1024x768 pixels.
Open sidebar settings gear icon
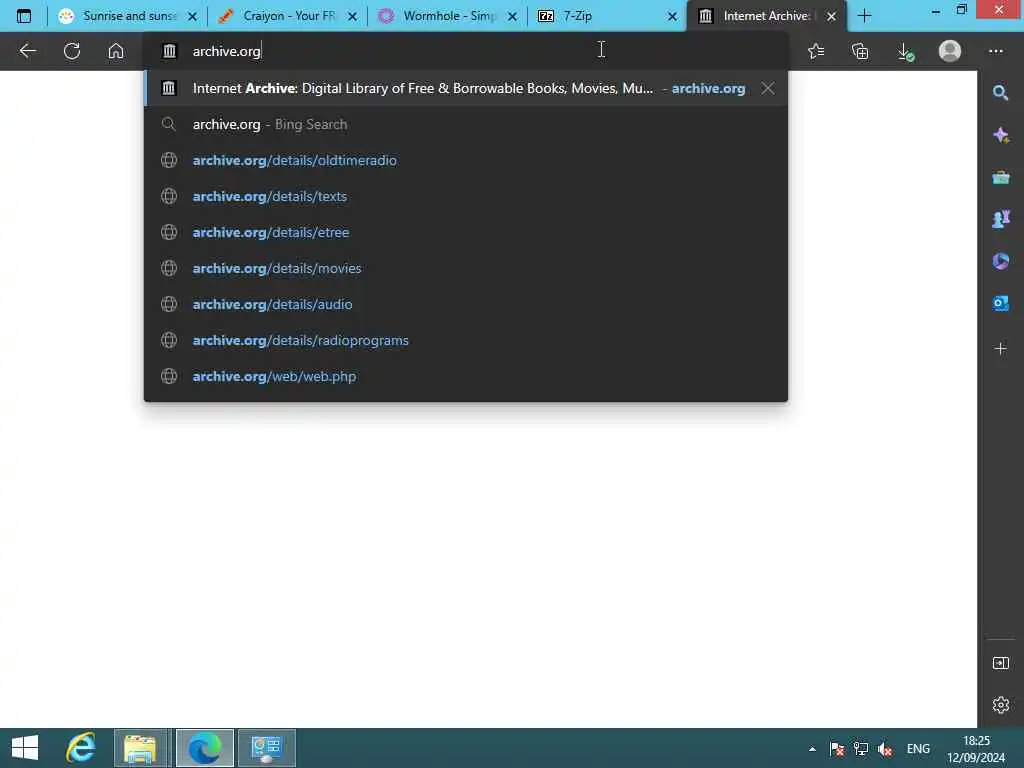[x=1000, y=705]
